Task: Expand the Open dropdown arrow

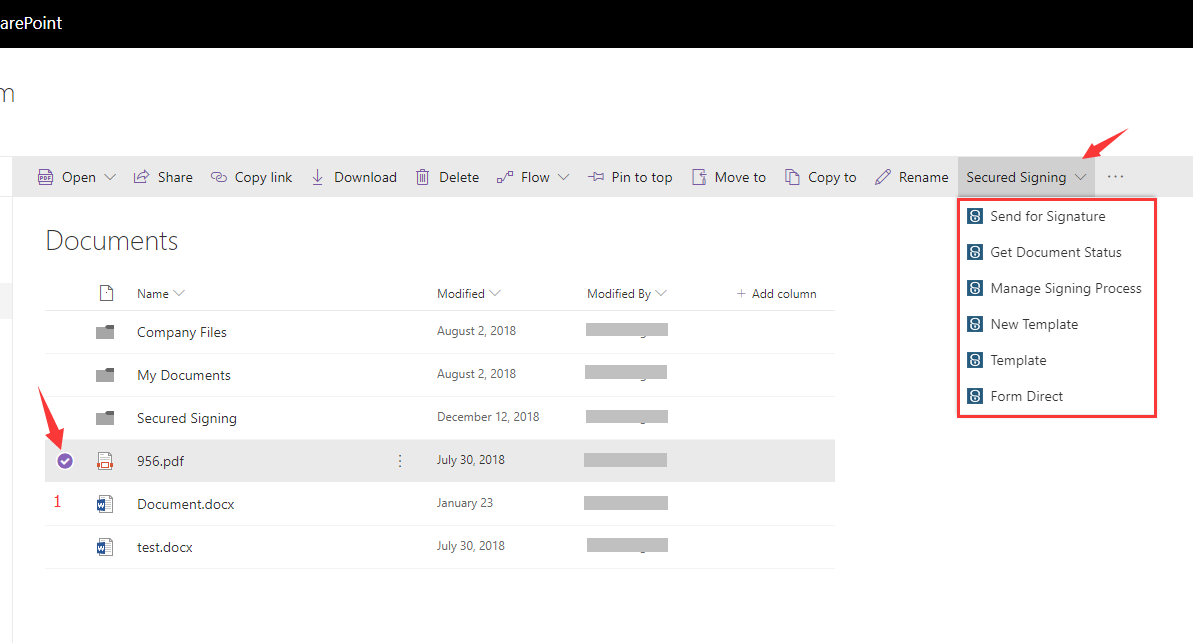Action: [x=110, y=177]
